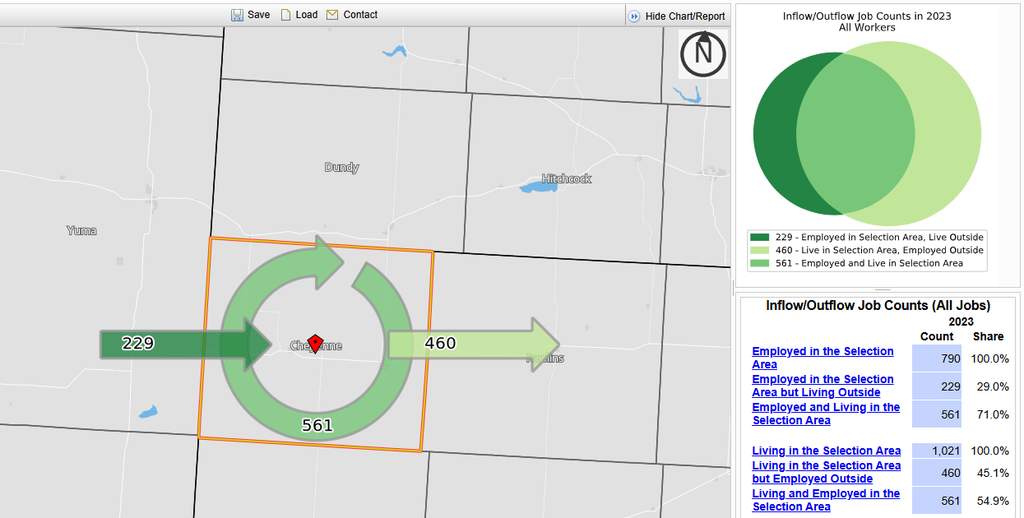Click the Save button label

click(x=259, y=15)
